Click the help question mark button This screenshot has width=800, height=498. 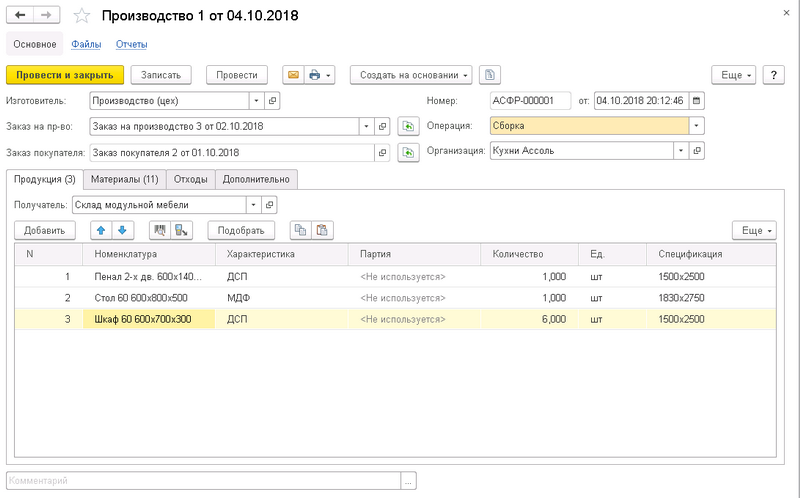[x=773, y=75]
